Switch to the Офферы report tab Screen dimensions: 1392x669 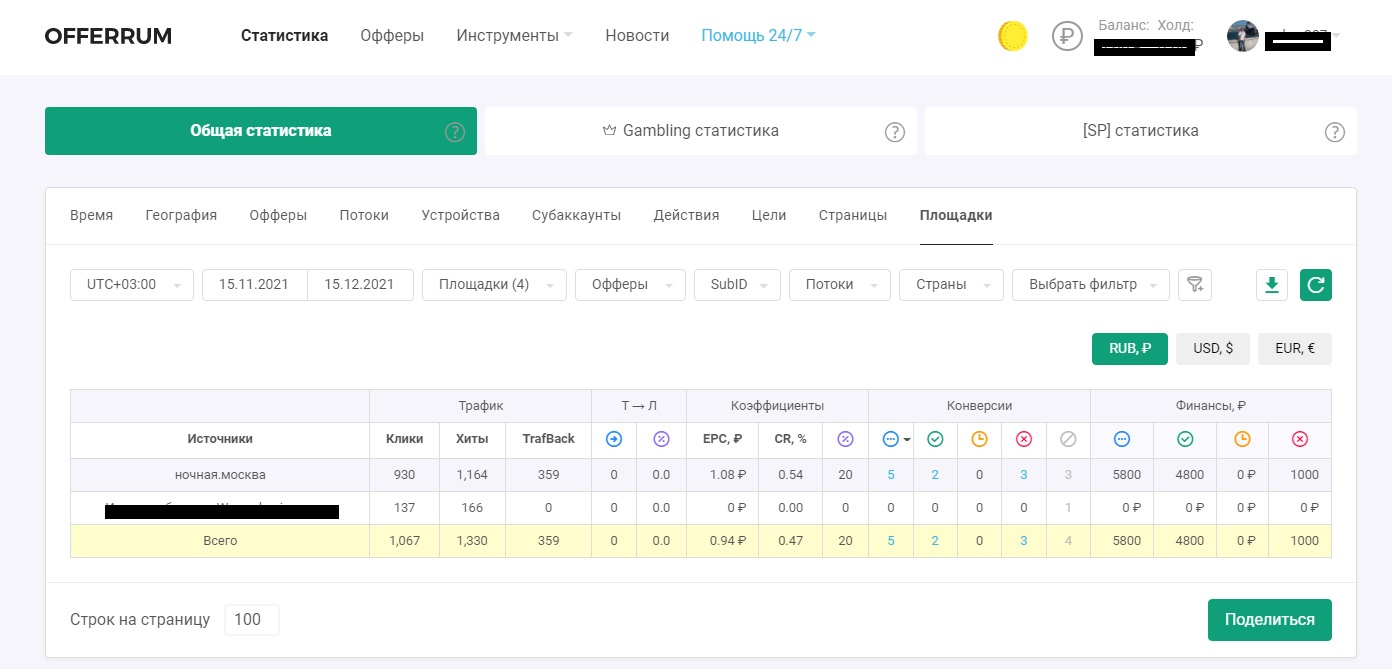[x=278, y=215]
